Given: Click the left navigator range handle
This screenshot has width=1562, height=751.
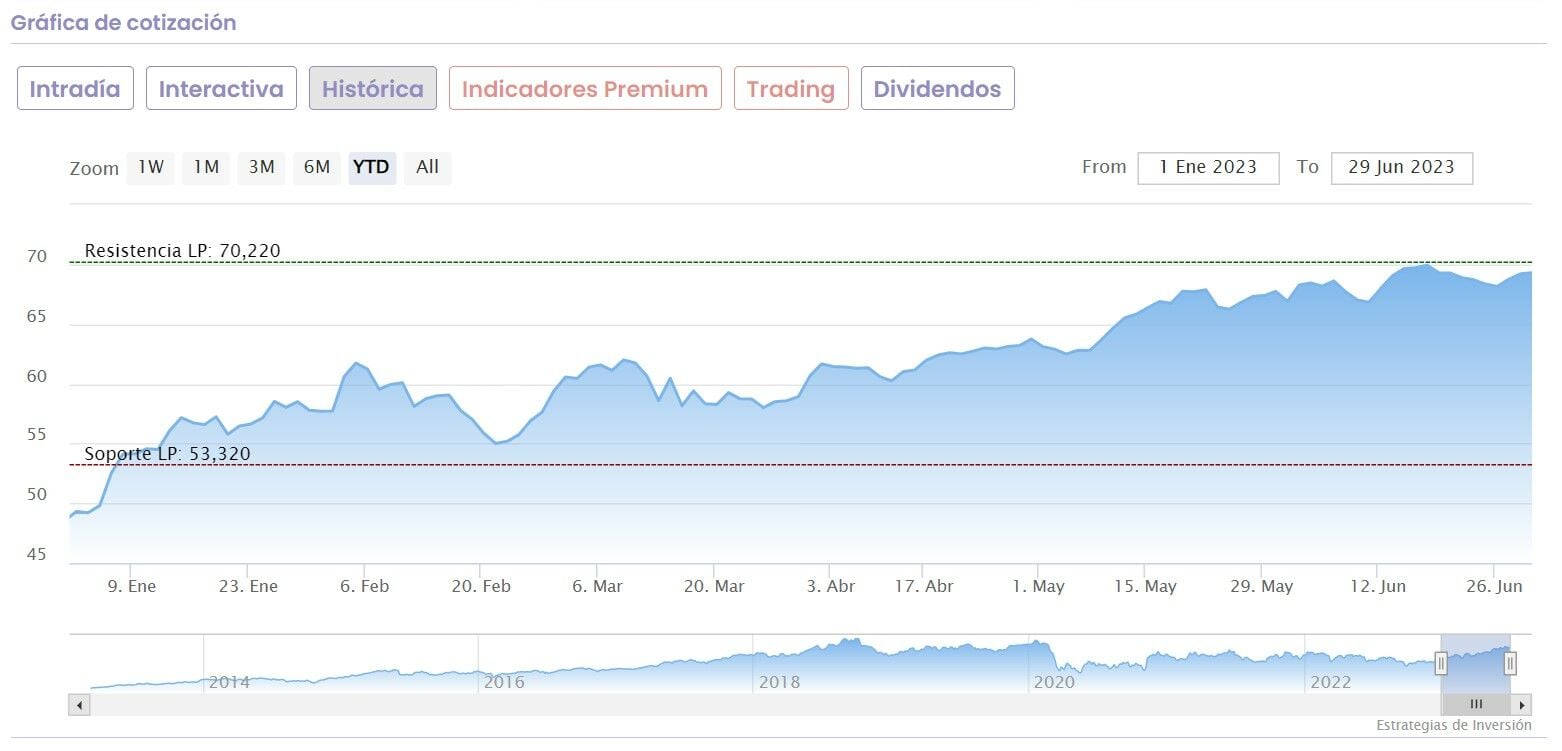Looking at the screenshot, I should pyautogui.click(x=1441, y=663).
